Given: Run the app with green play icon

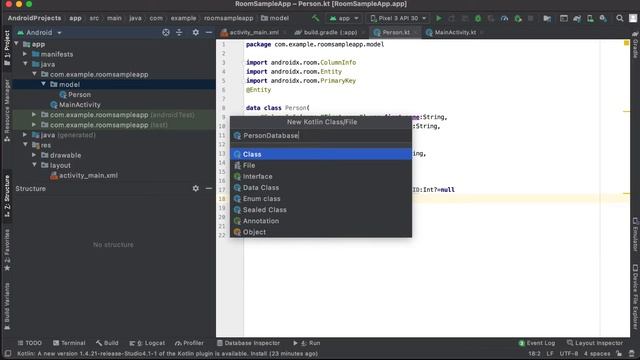Looking at the screenshot, I should [x=439, y=18].
